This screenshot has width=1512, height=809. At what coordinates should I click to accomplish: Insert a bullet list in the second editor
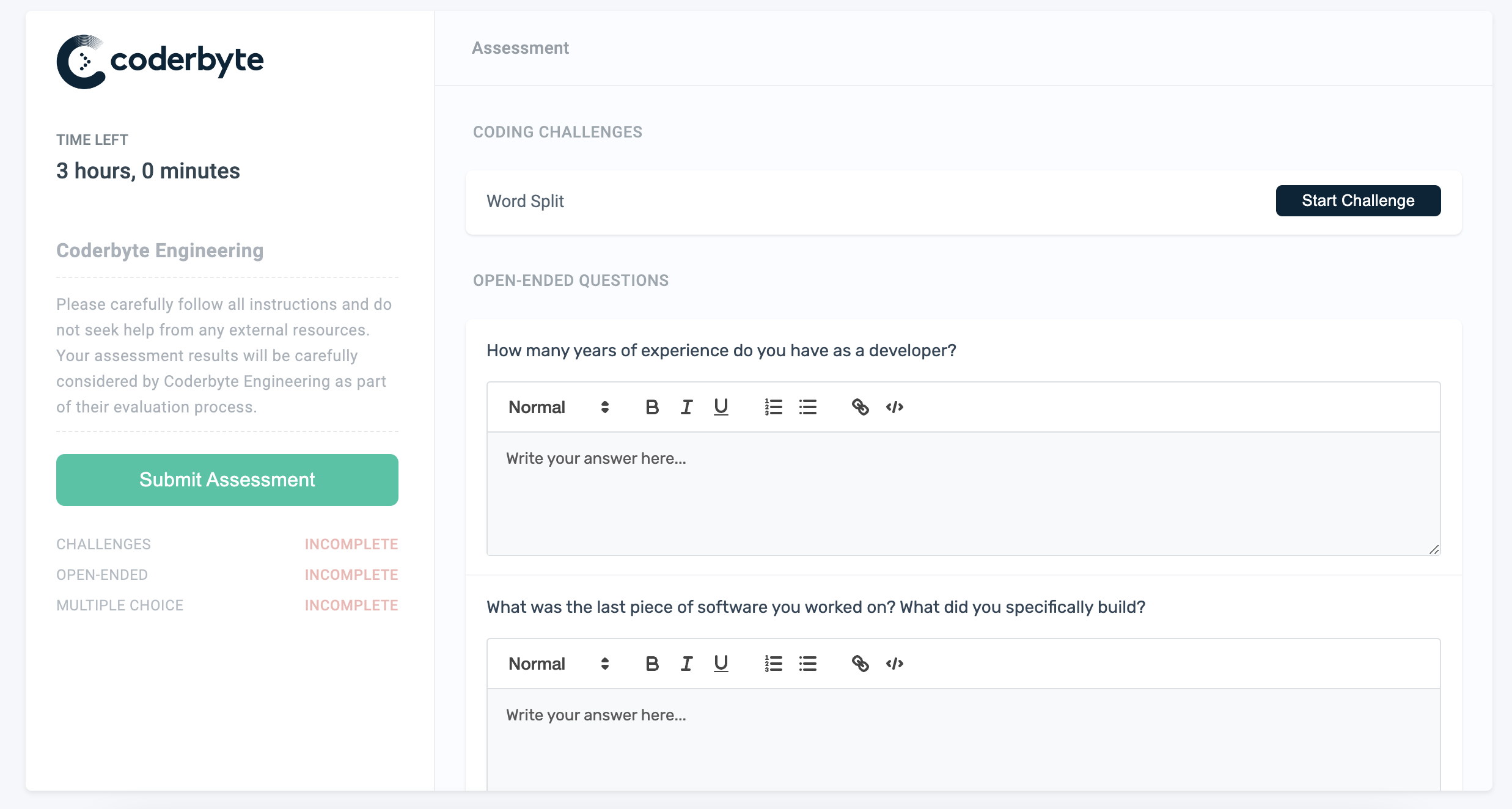click(807, 664)
